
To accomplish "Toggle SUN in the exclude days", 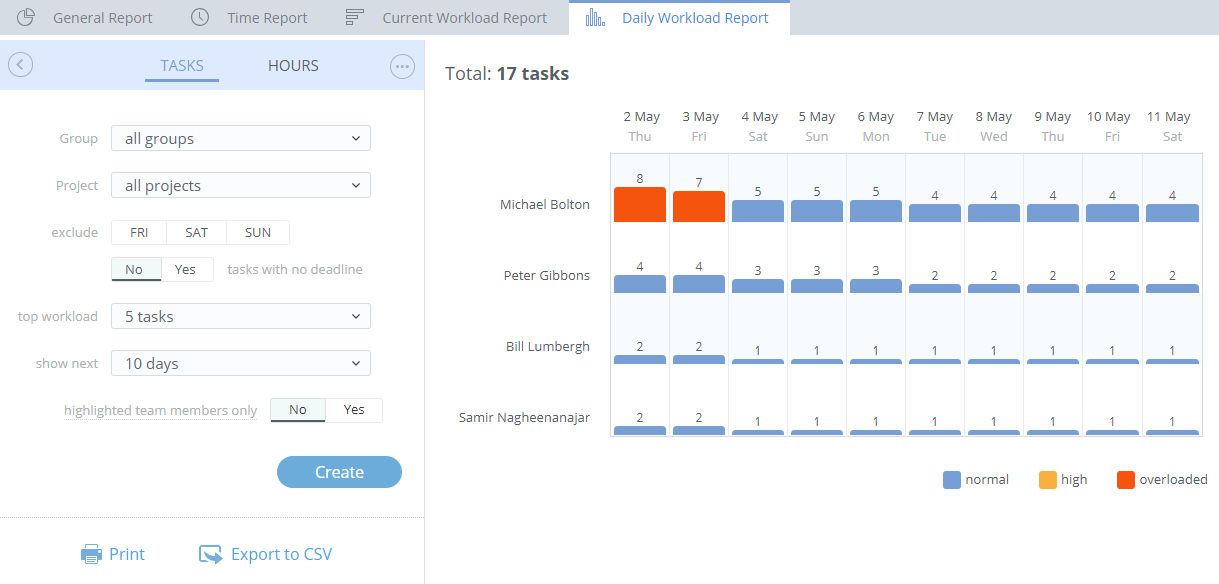I will tap(258, 232).
